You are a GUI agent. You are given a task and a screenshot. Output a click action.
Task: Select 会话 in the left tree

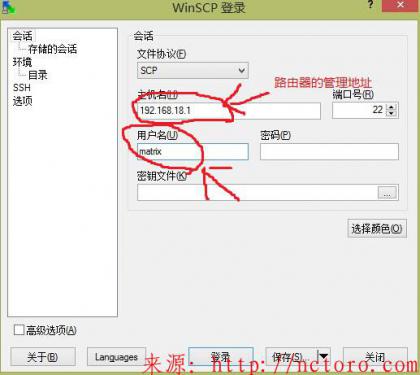pos(22,36)
